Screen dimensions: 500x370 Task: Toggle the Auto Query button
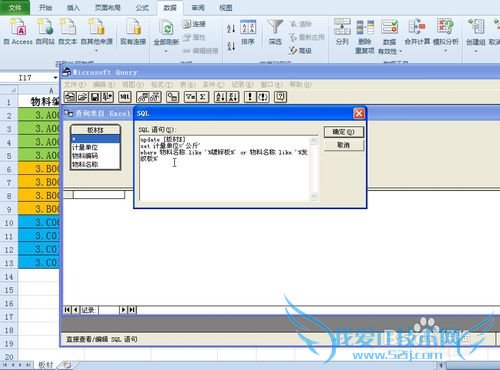(x=263, y=97)
